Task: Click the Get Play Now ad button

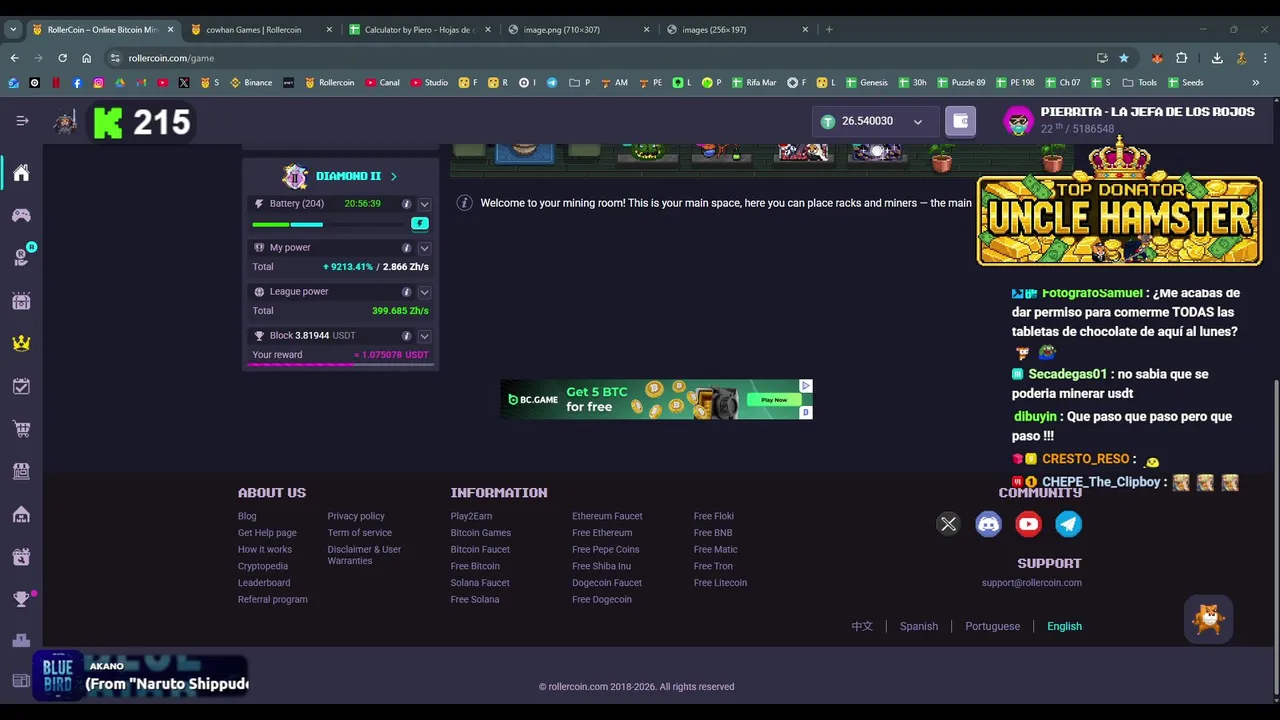Action: [x=774, y=400]
